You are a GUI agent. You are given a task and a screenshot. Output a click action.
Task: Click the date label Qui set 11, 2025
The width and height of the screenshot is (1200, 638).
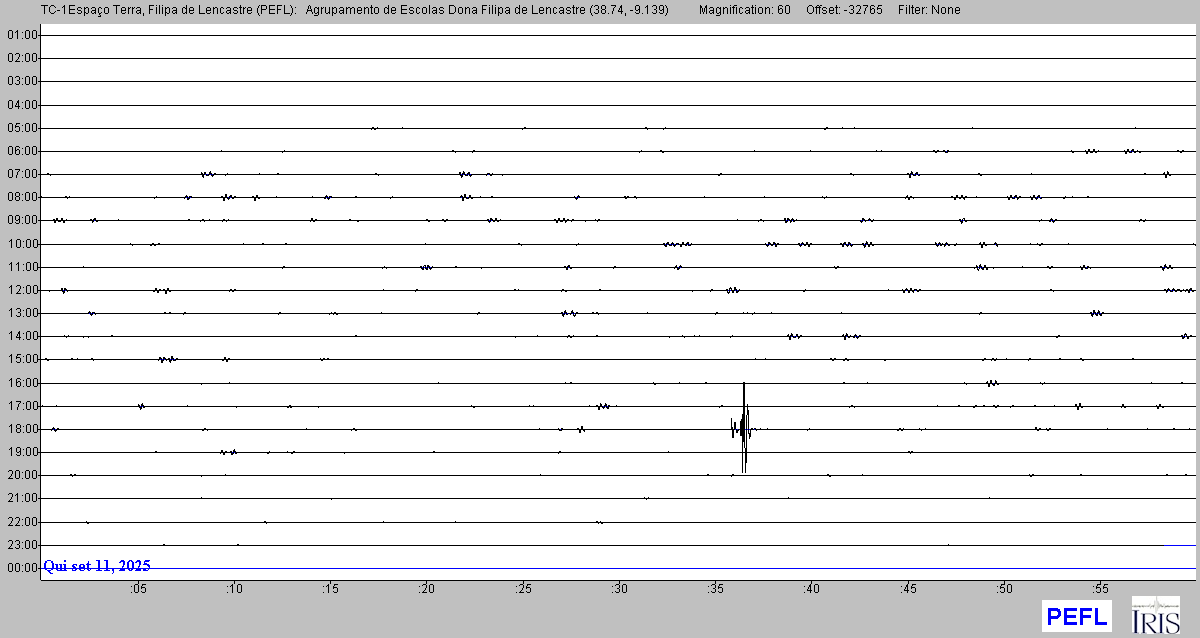coord(97,566)
